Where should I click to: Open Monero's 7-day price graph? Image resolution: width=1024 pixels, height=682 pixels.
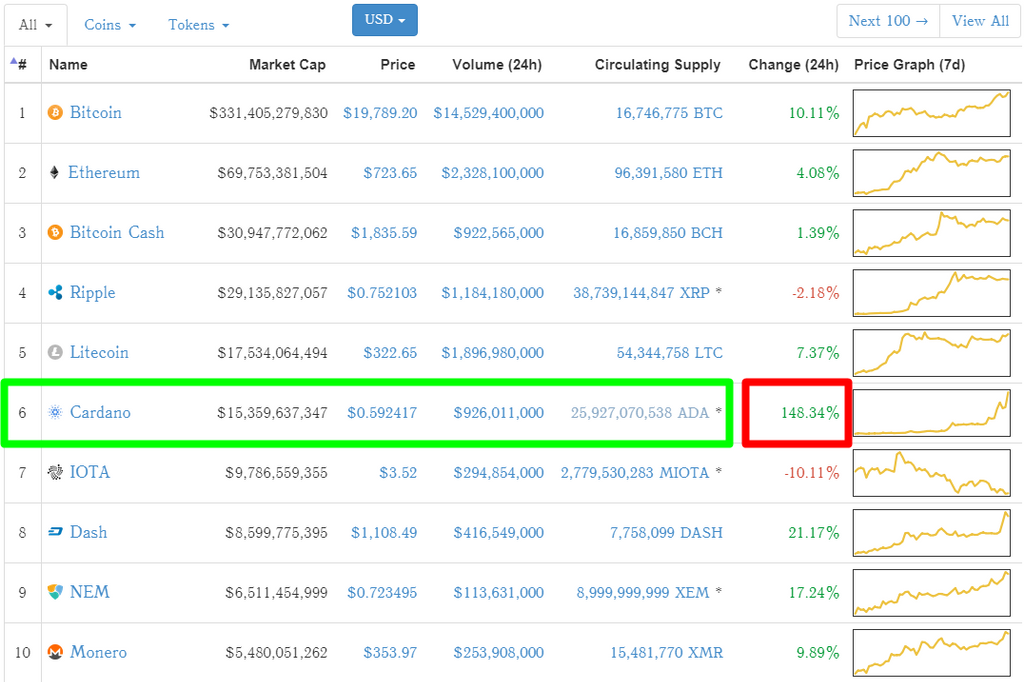[x=932, y=652]
